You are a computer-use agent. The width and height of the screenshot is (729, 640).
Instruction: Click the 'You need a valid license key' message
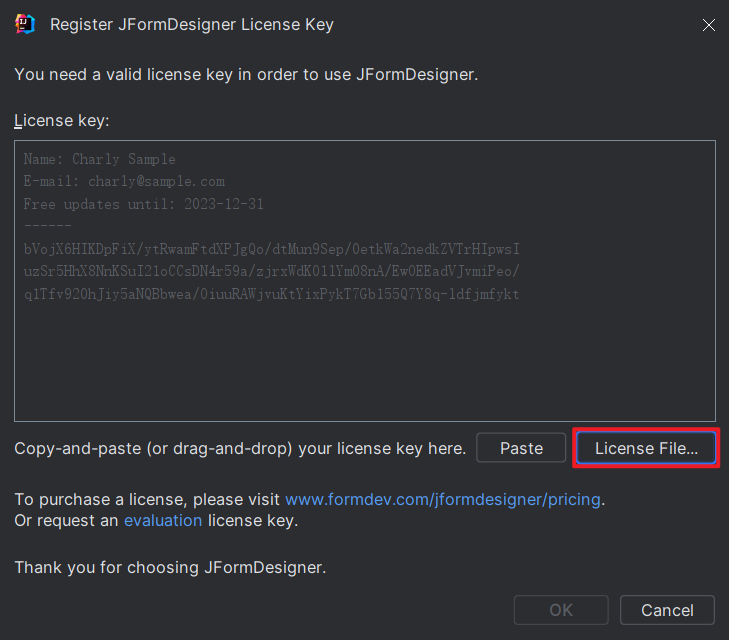click(x=246, y=74)
